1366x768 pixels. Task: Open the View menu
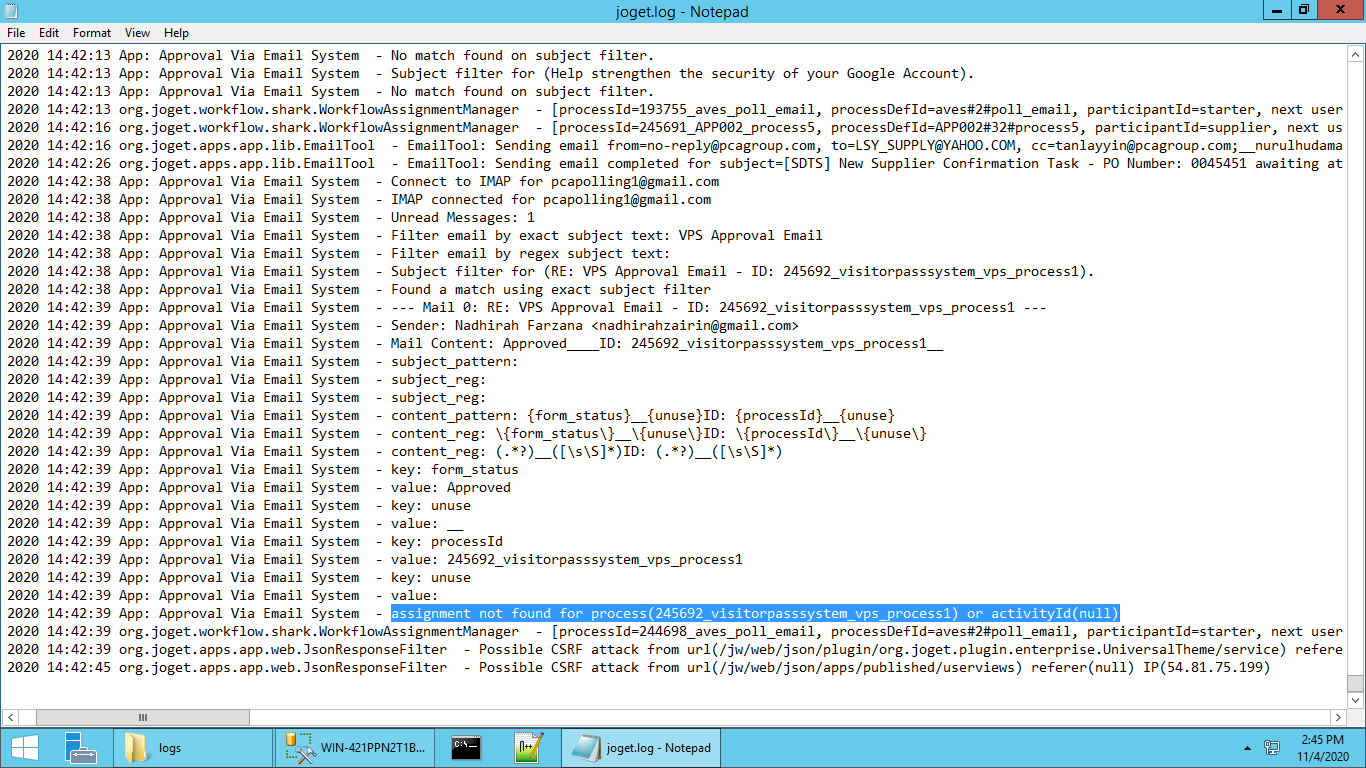pyautogui.click(x=138, y=33)
